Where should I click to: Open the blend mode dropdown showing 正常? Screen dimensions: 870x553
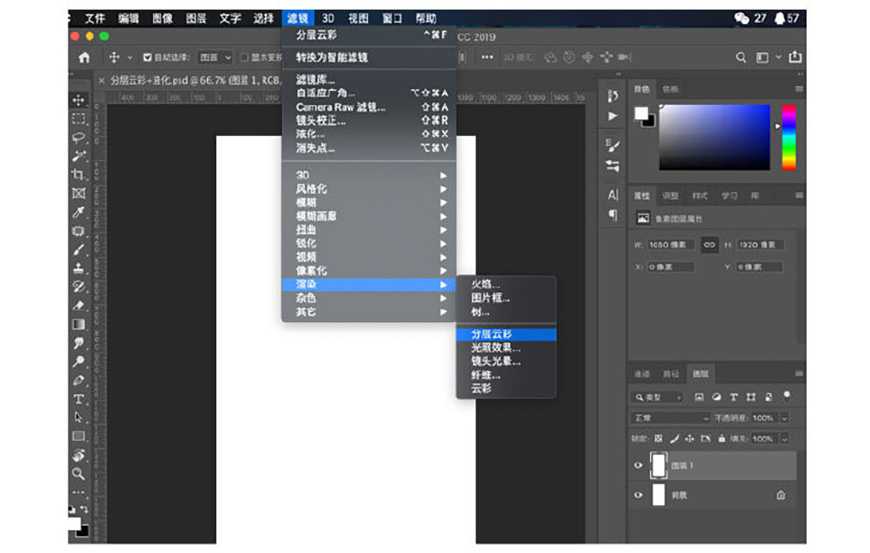click(670, 417)
